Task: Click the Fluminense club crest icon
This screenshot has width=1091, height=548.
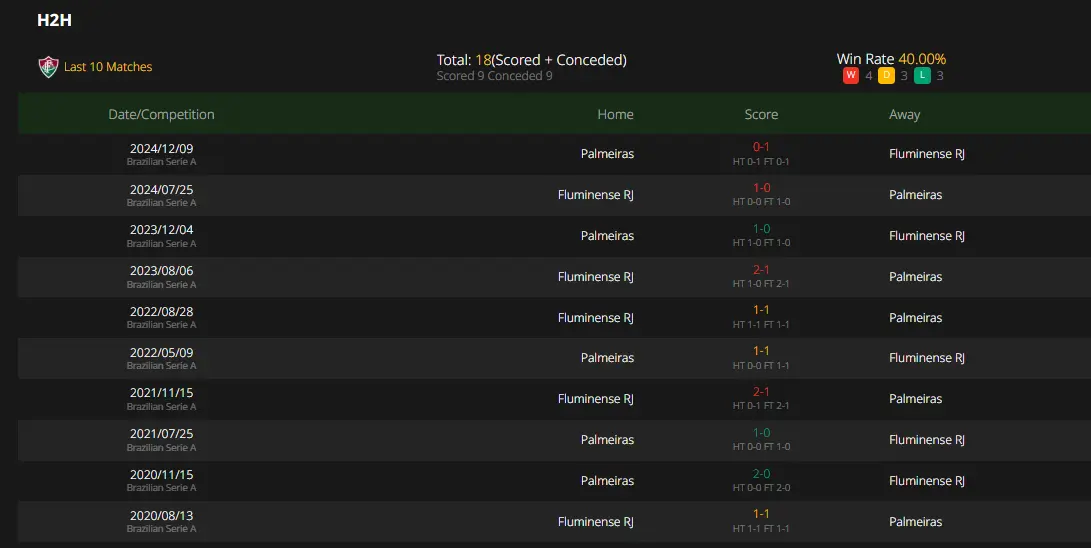Action: (x=48, y=67)
